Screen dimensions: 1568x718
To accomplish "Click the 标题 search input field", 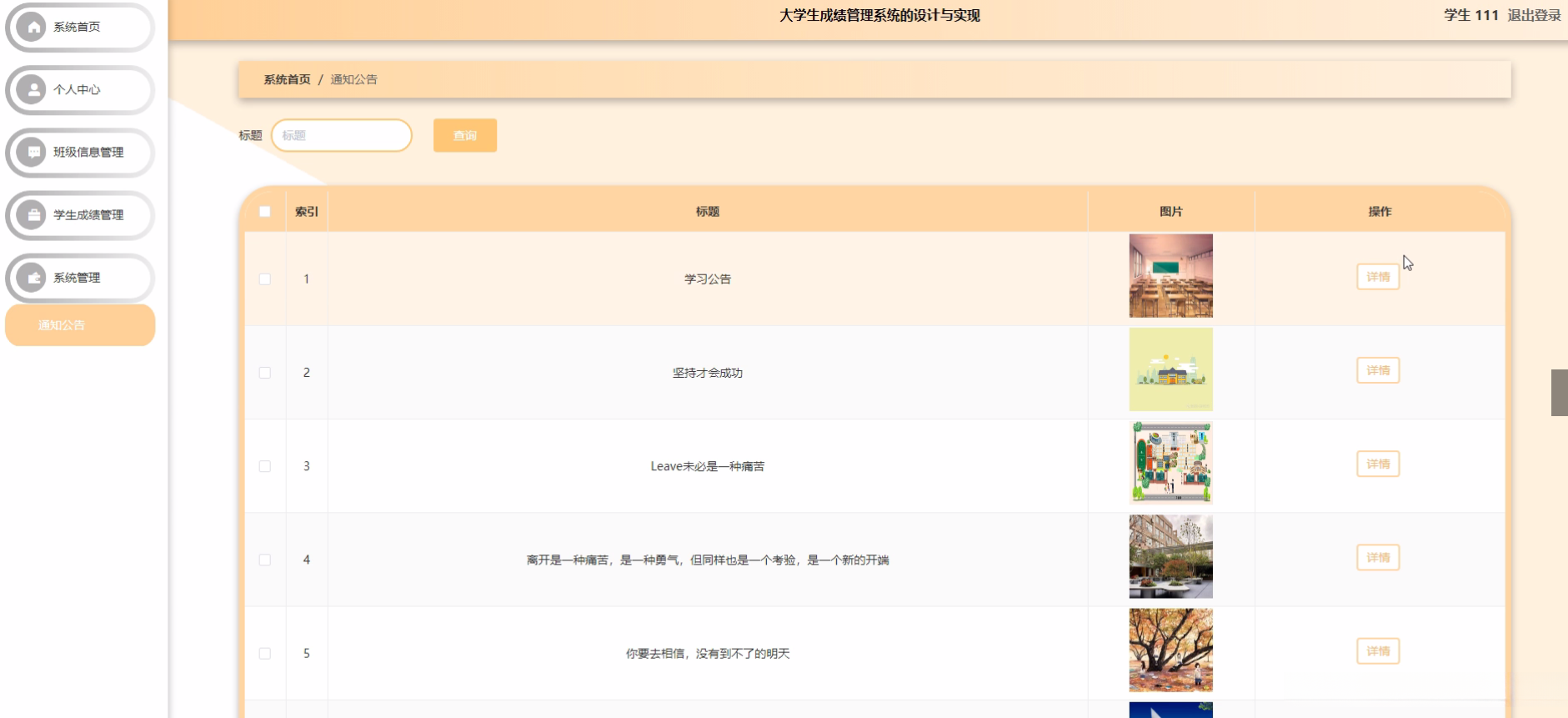I will tap(342, 135).
